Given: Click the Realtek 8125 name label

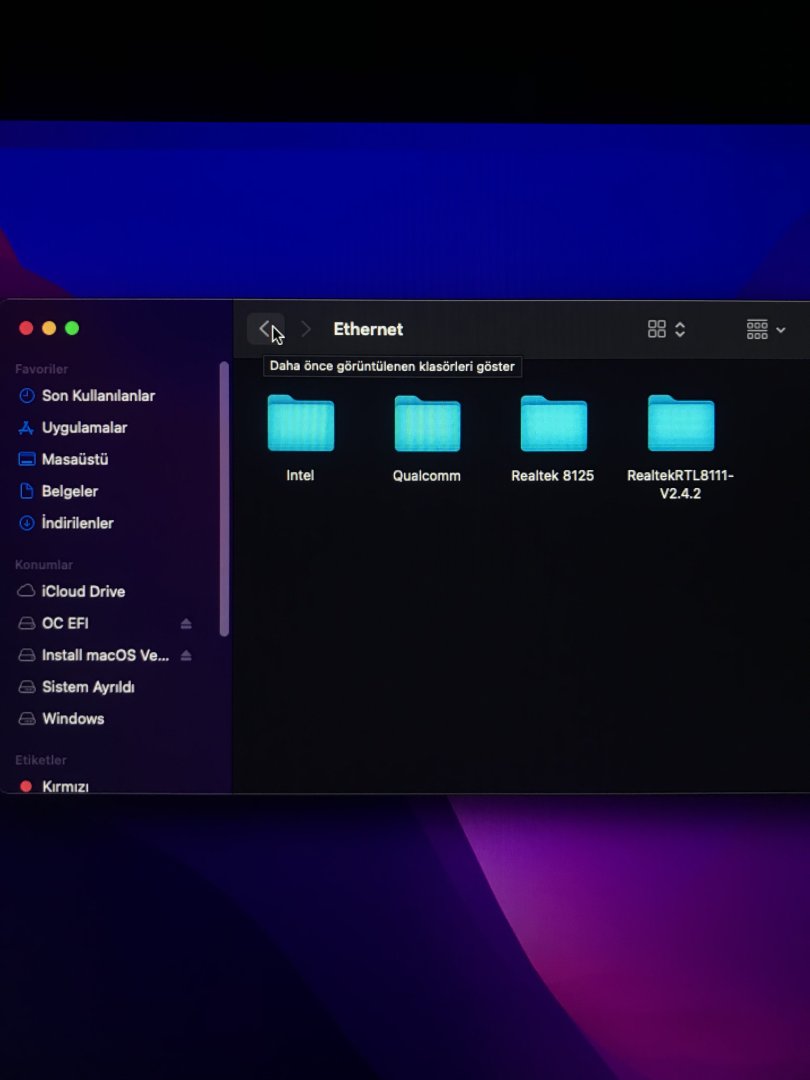Looking at the screenshot, I should tap(552, 475).
